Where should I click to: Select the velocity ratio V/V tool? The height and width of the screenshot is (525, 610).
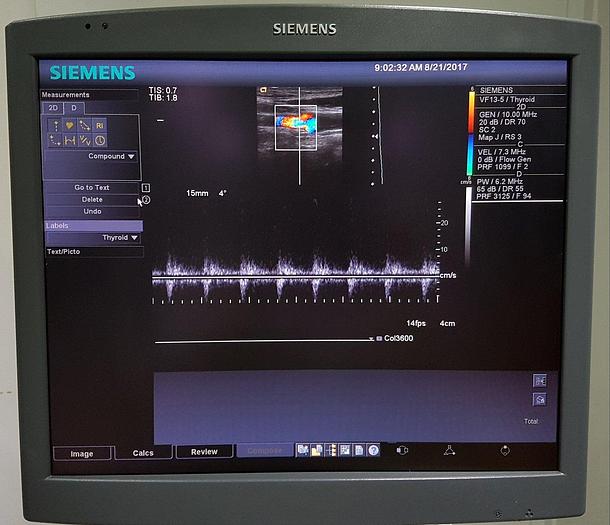click(x=84, y=140)
